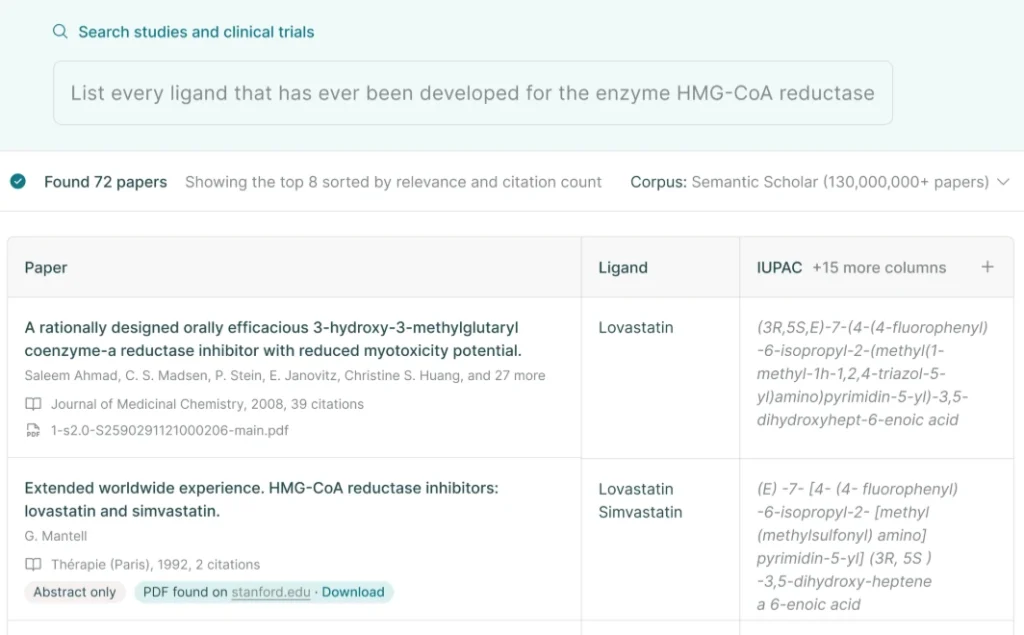The height and width of the screenshot is (635, 1024).
Task: Click the PDF file icon on the first paper
Action: (x=33, y=430)
